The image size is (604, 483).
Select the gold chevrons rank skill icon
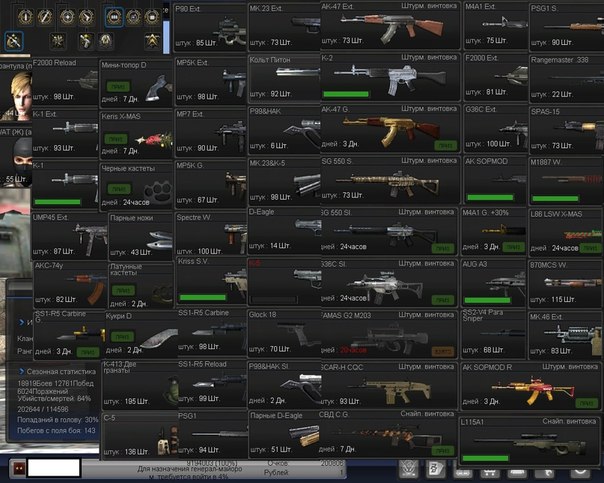click(153, 41)
